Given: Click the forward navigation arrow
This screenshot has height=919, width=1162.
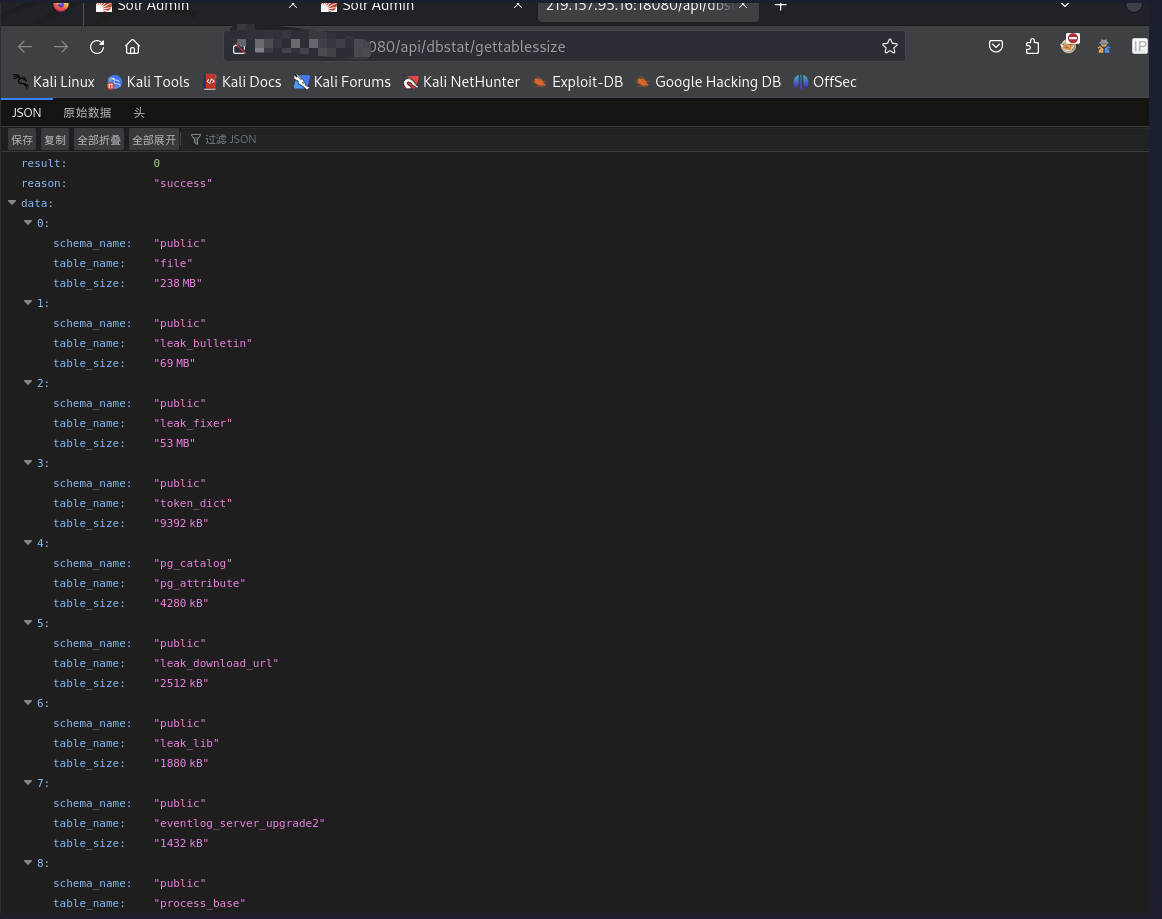Looking at the screenshot, I should point(61,47).
